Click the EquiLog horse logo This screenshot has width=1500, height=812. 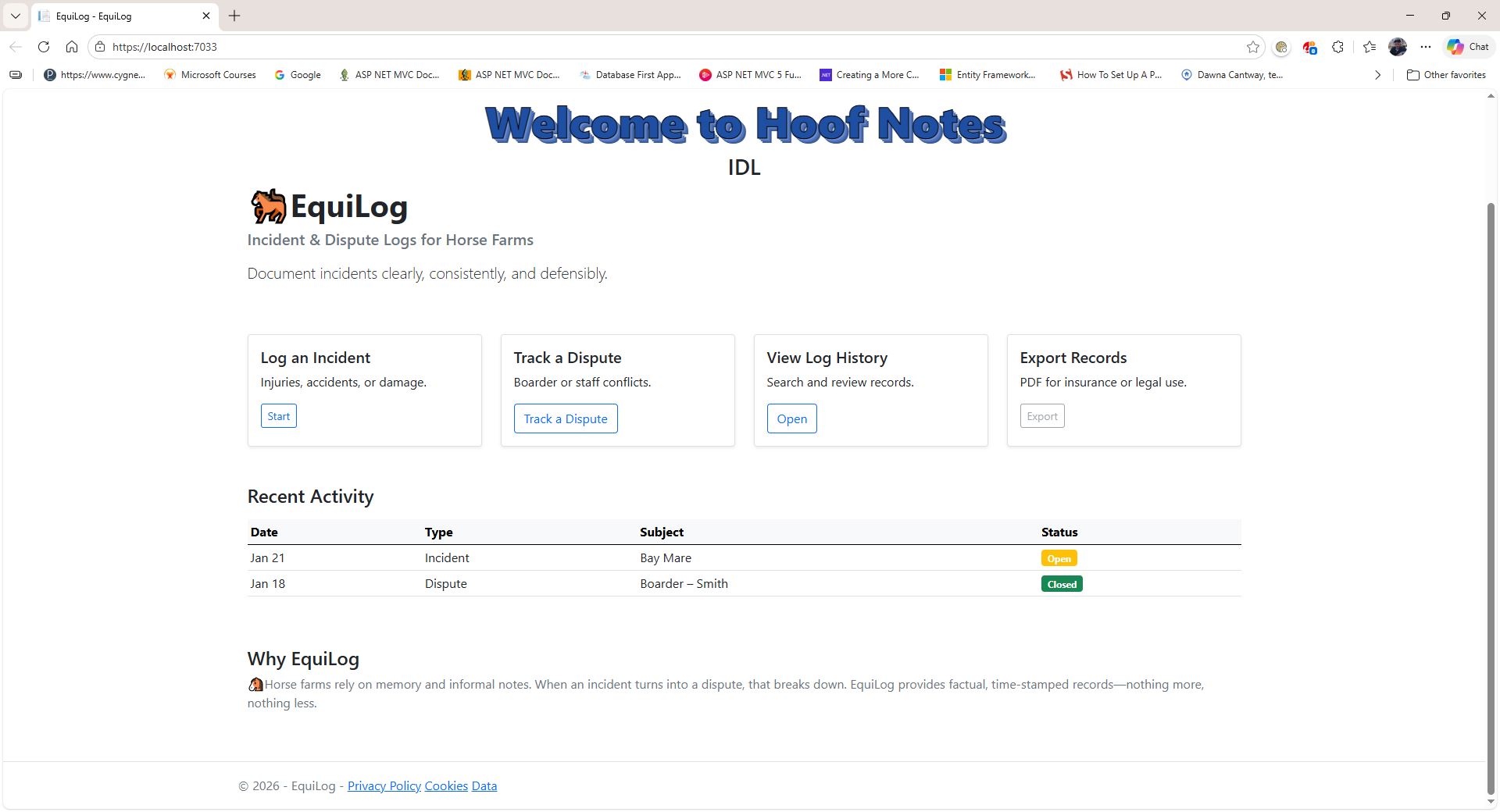[x=268, y=207]
